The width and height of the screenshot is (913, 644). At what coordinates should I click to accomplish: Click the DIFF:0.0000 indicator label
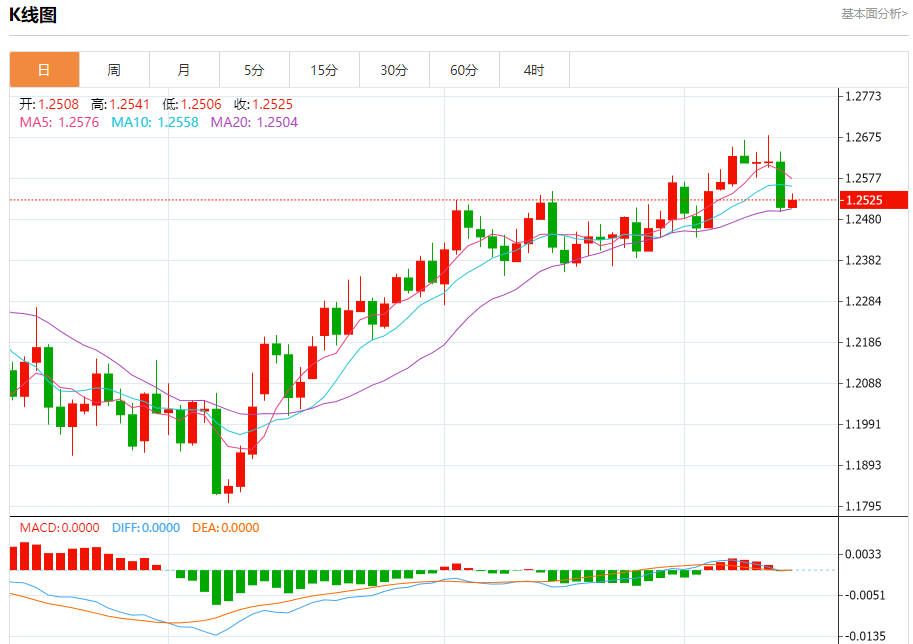pyautogui.click(x=146, y=528)
